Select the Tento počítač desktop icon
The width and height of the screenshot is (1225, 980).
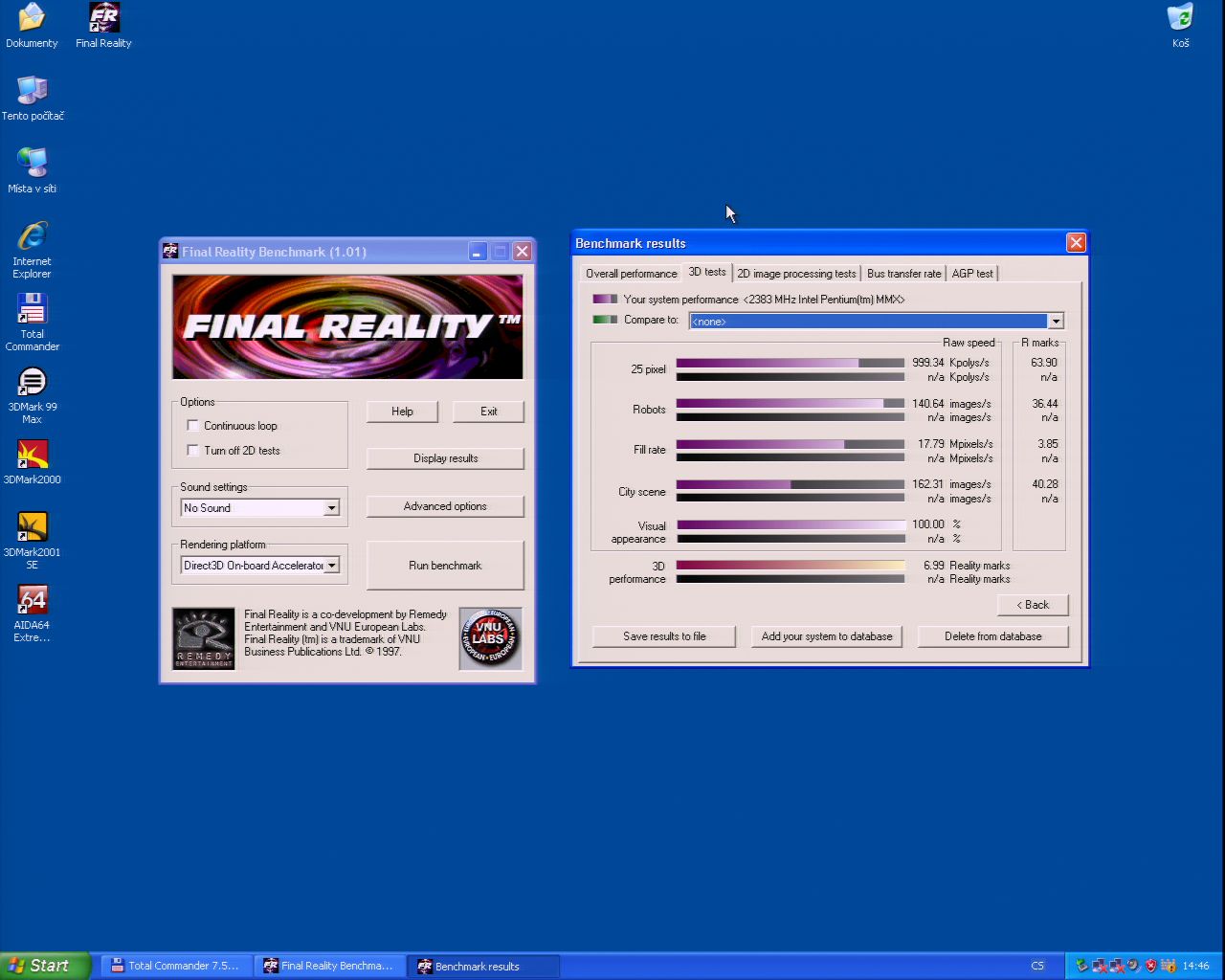coord(33,99)
